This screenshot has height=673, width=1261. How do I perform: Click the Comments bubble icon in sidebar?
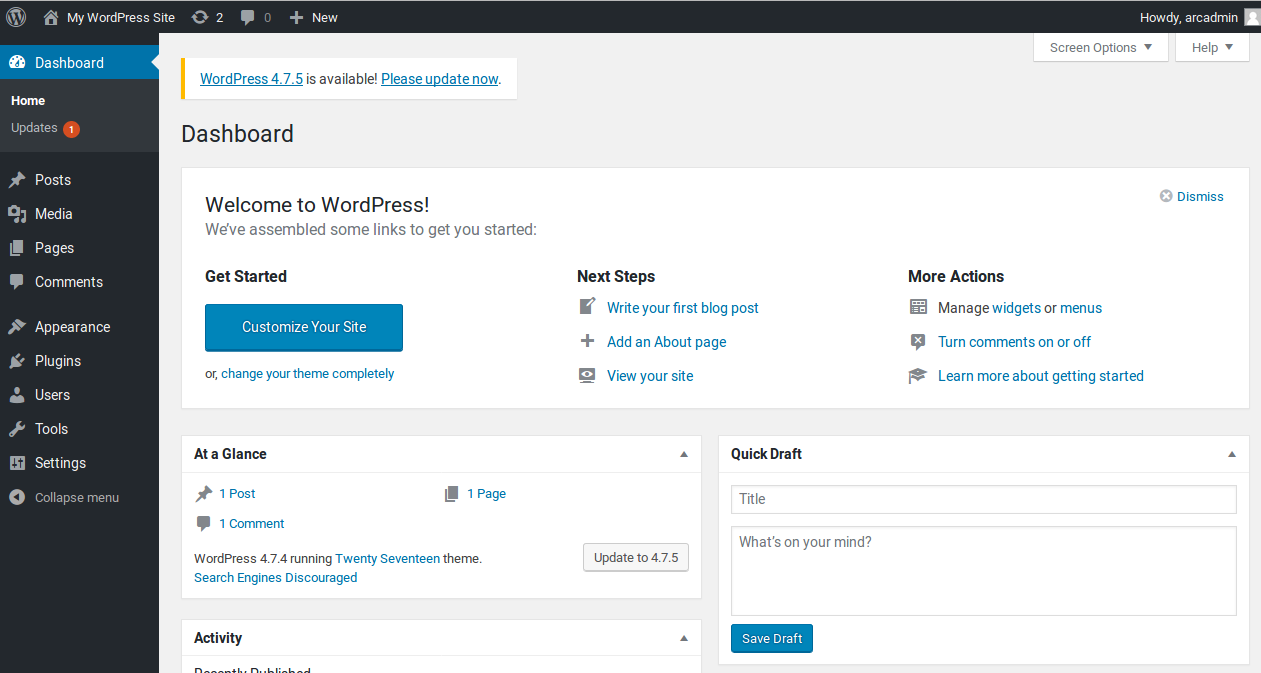(x=17, y=282)
